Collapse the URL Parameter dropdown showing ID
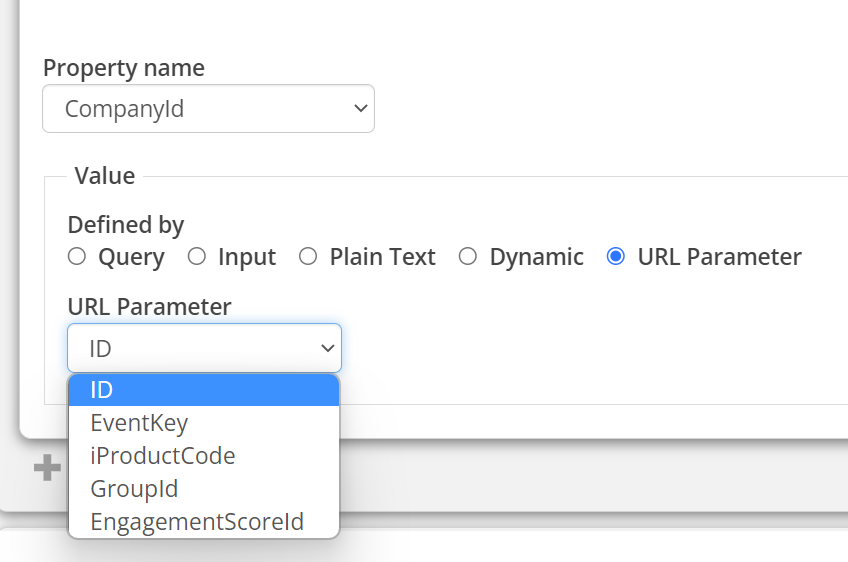The width and height of the screenshot is (848, 562). click(x=204, y=348)
